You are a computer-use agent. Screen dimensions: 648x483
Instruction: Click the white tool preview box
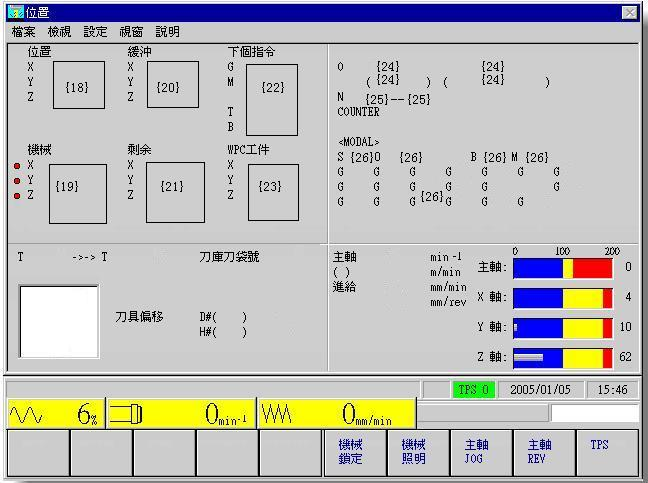tap(59, 322)
